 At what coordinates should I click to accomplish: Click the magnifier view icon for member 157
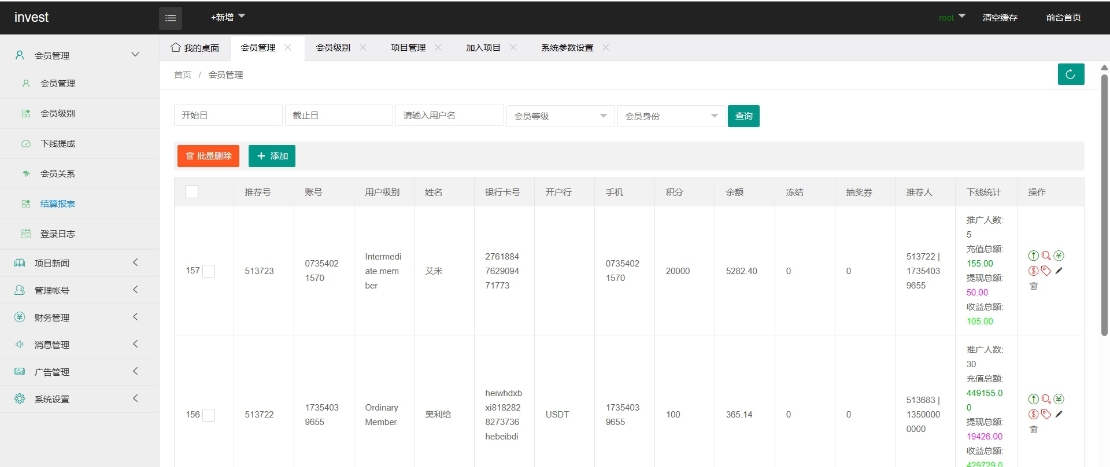click(x=1046, y=256)
